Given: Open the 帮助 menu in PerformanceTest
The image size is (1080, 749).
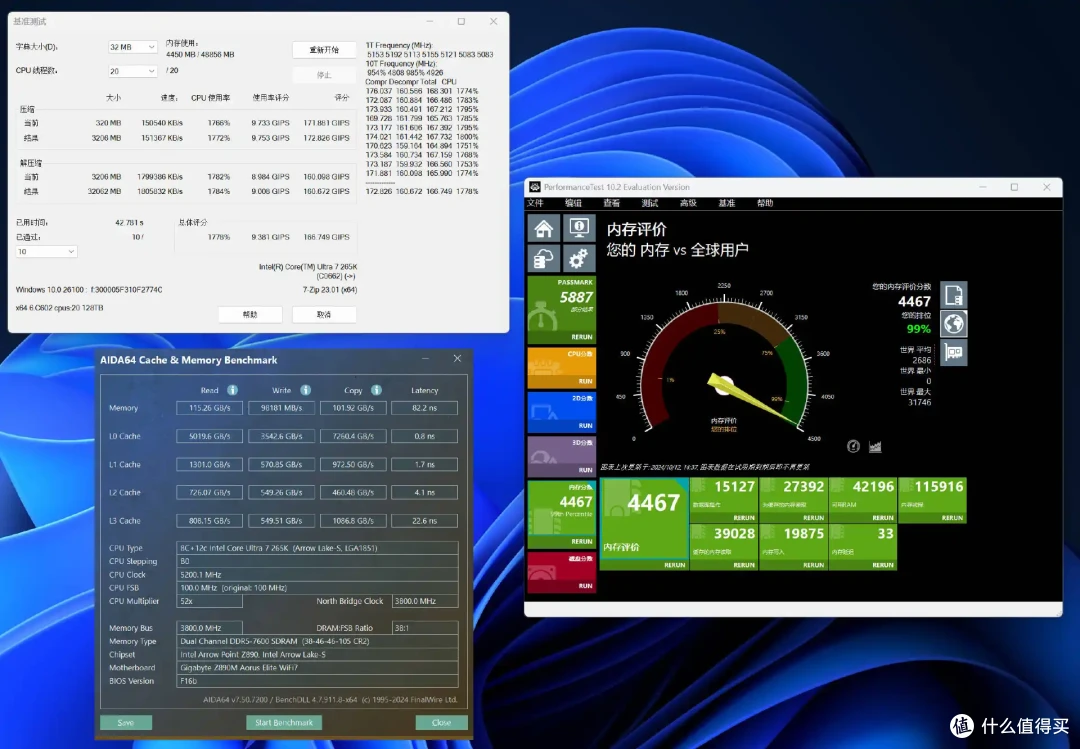Looking at the screenshot, I should click(765, 203).
